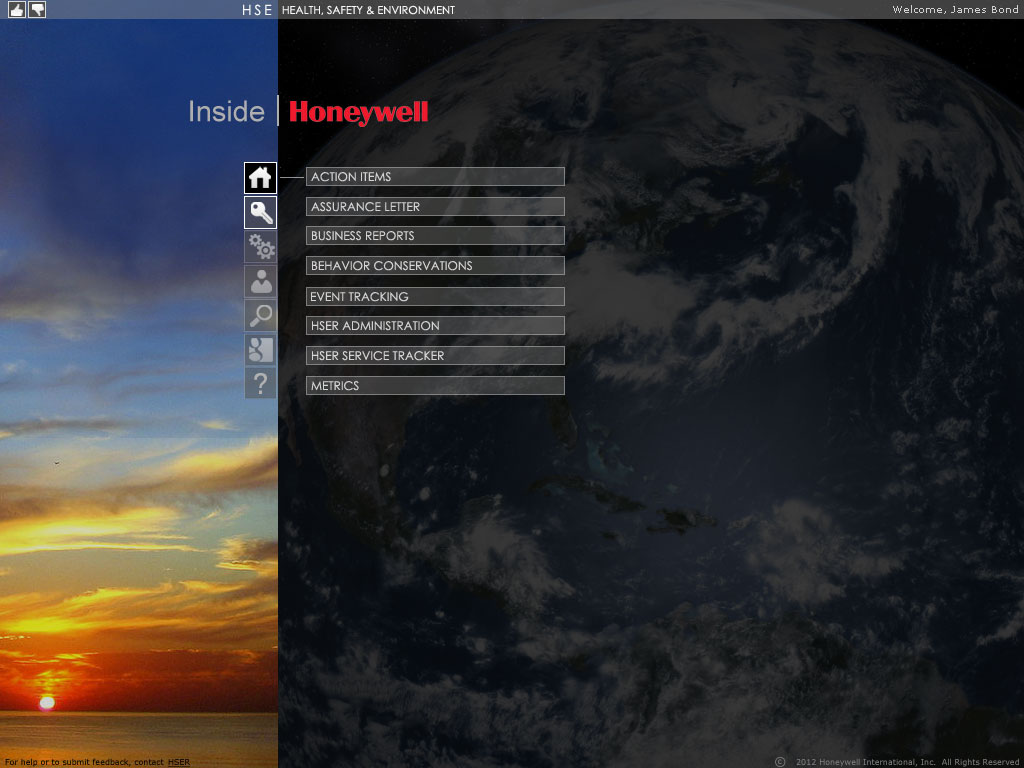Open Business Reports
This screenshot has width=1024, height=768.
point(435,236)
